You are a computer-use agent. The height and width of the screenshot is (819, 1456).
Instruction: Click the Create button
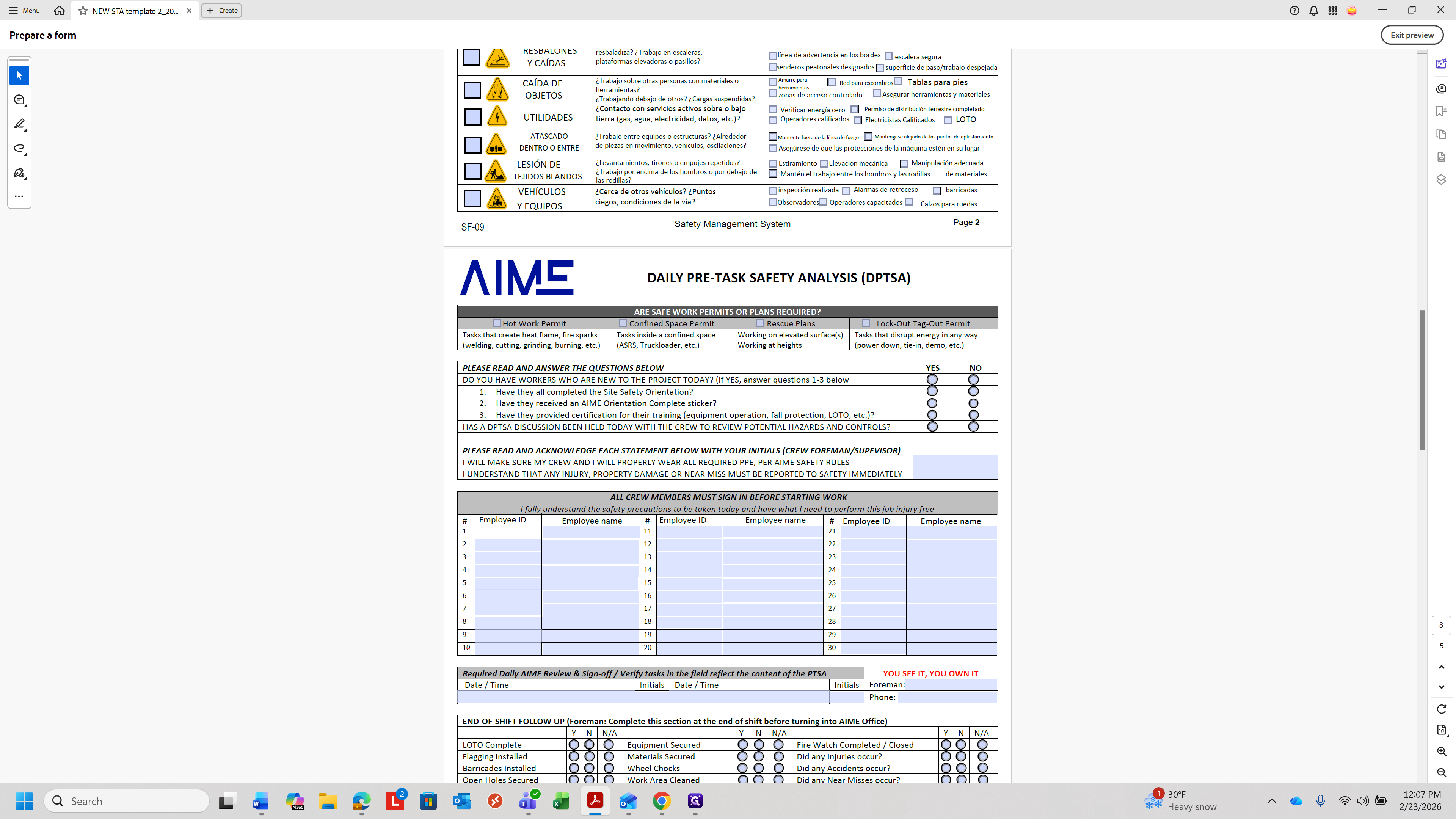pos(221,10)
